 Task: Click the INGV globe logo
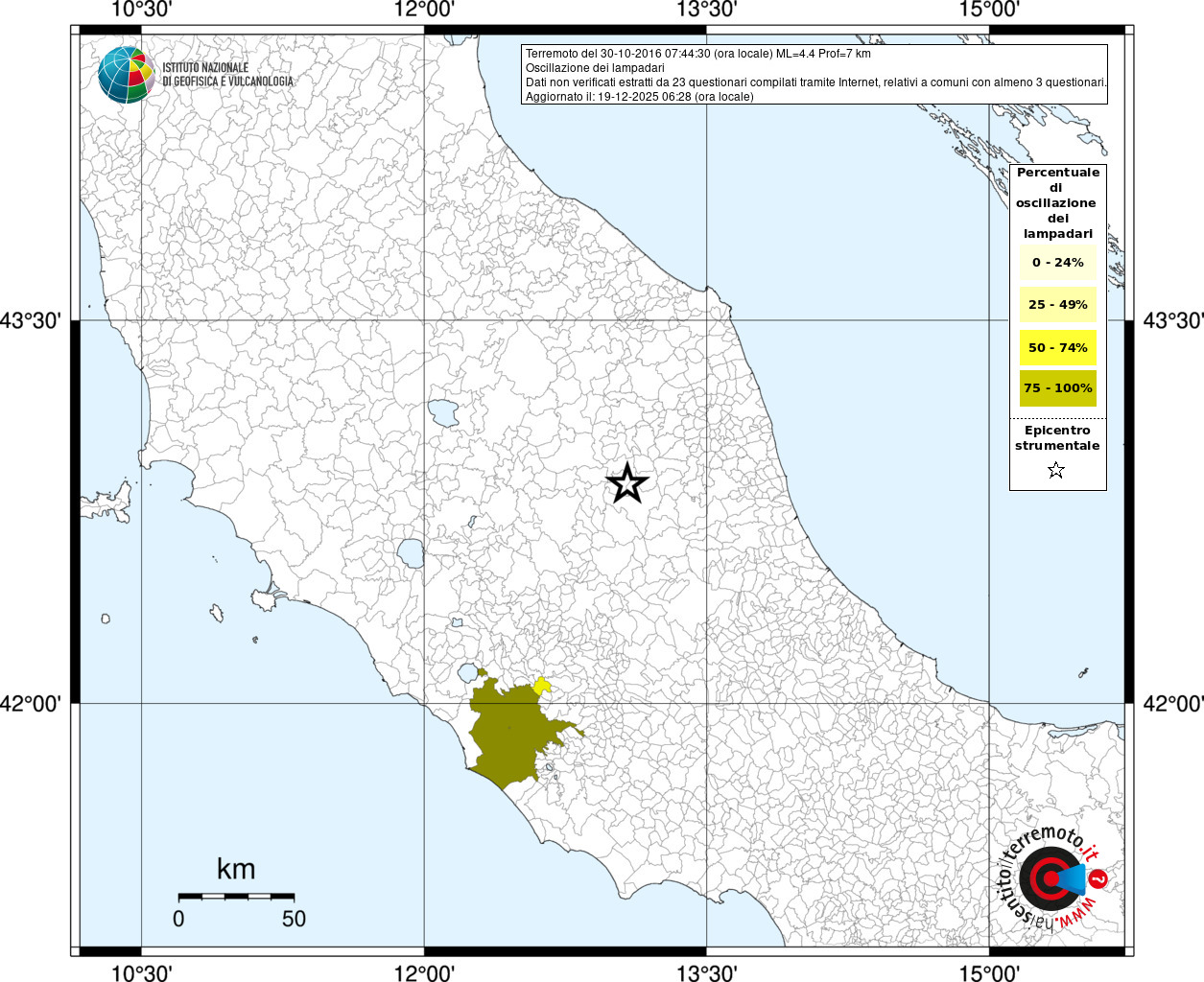point(126,75)
